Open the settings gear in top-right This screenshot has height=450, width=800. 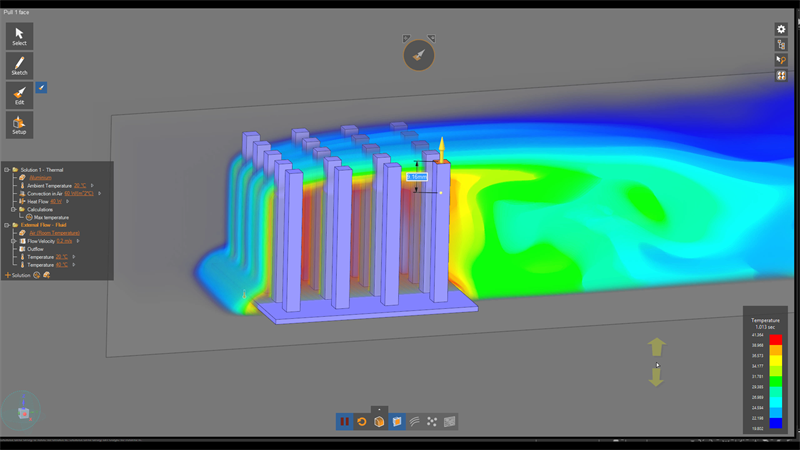[x=781, y=29]
